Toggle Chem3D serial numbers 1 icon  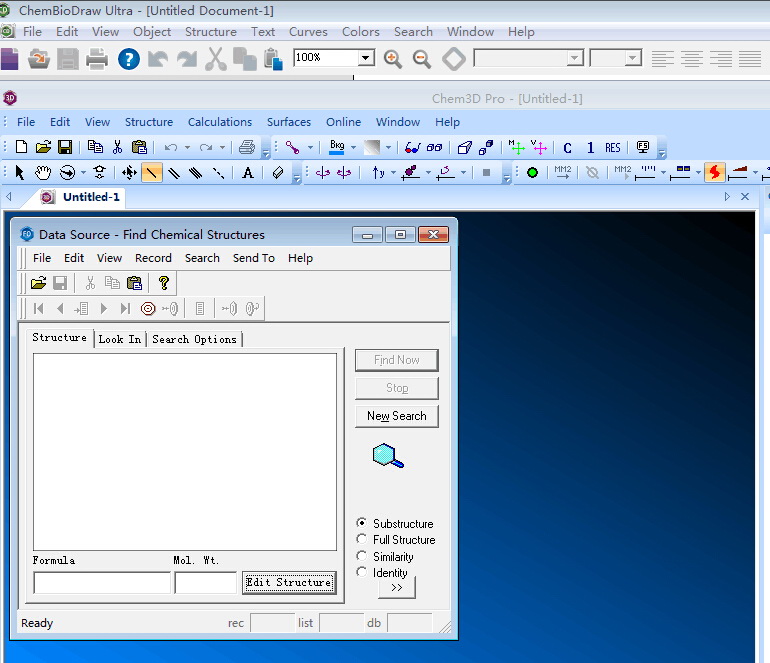pos(590,148)
